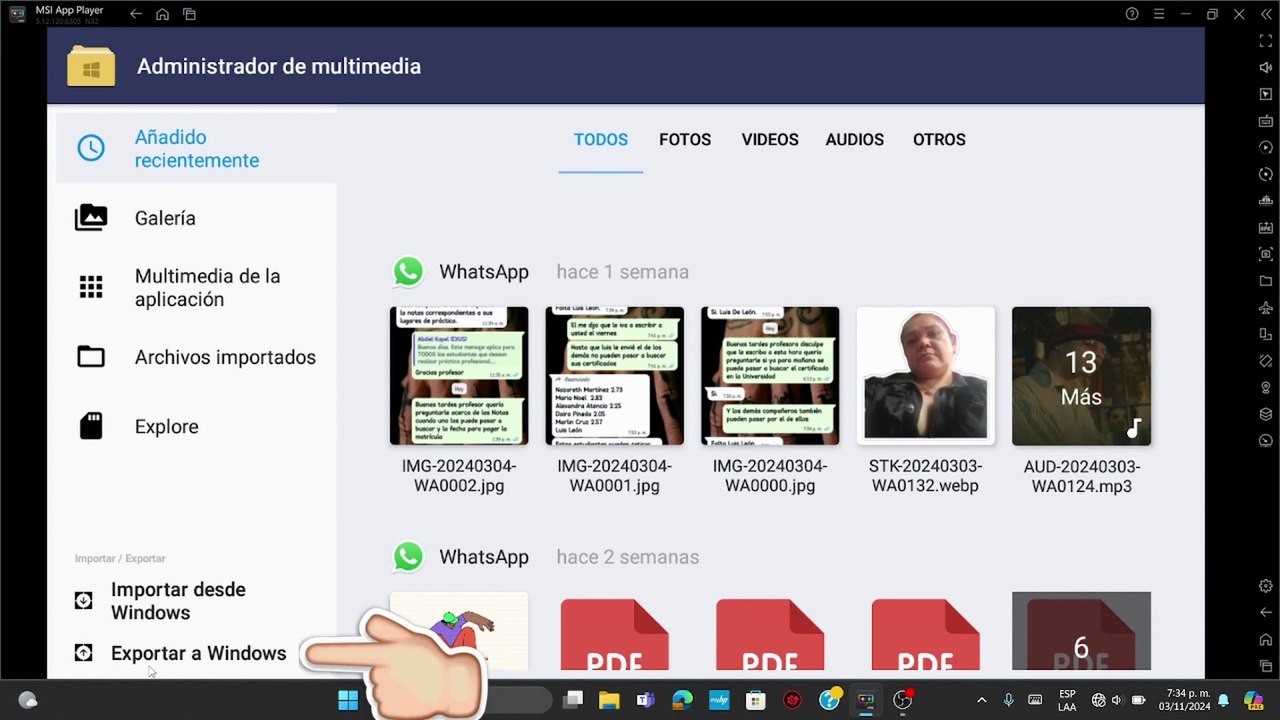Click the recent apps icon in the title bar
Viewport: 1280px width, 720px height.
click(x=189, y=14)
